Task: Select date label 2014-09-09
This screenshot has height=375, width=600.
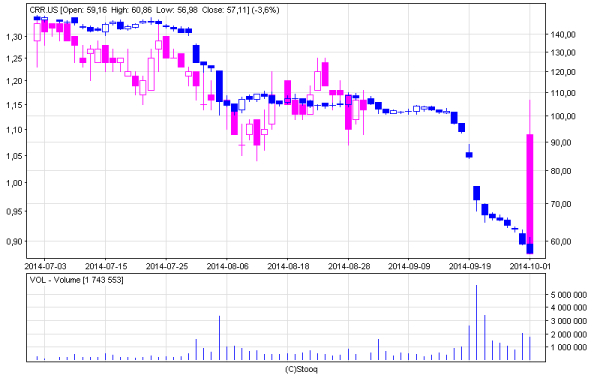Action: (409, 266)
